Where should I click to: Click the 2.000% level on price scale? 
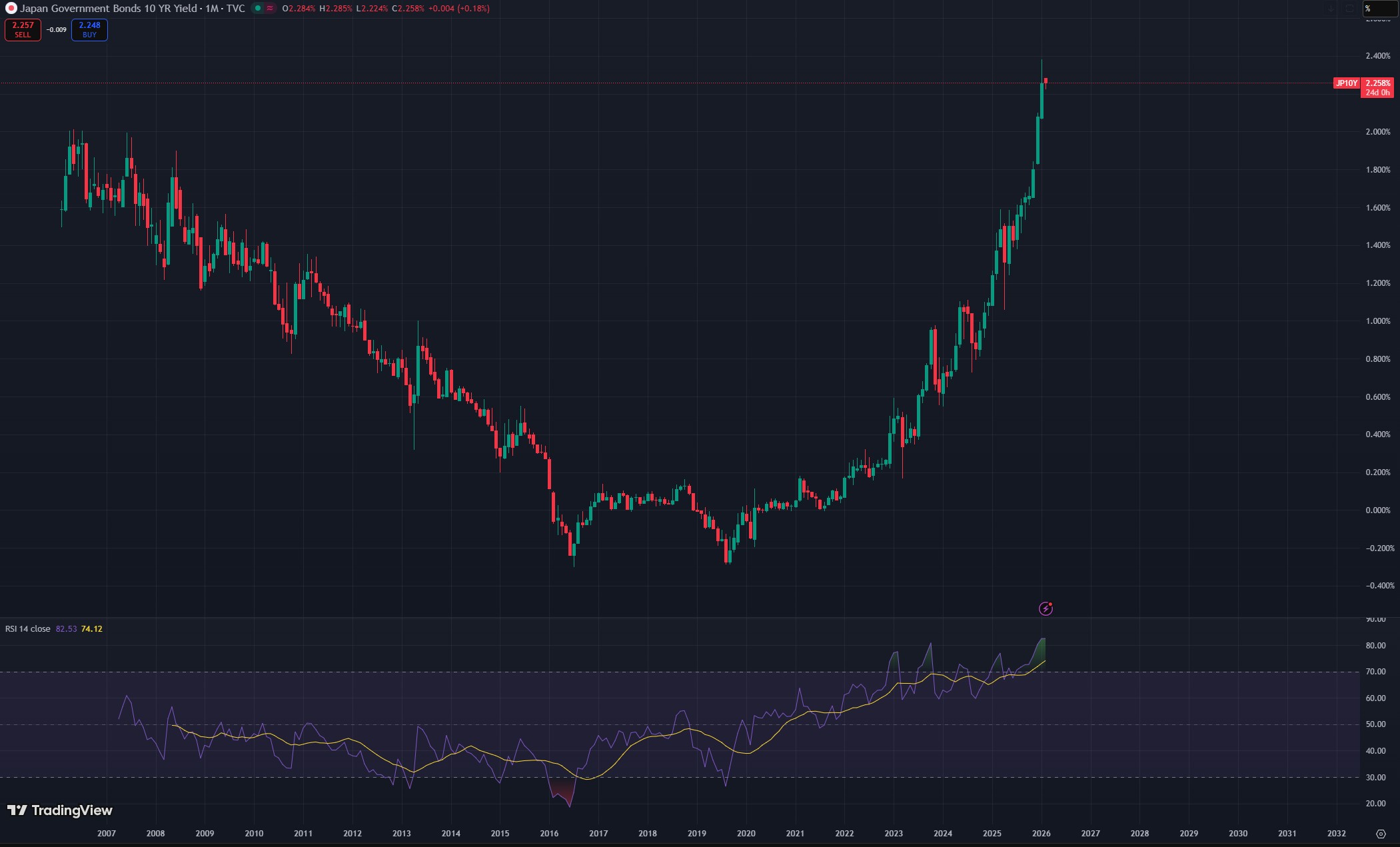pos(1377,132)
